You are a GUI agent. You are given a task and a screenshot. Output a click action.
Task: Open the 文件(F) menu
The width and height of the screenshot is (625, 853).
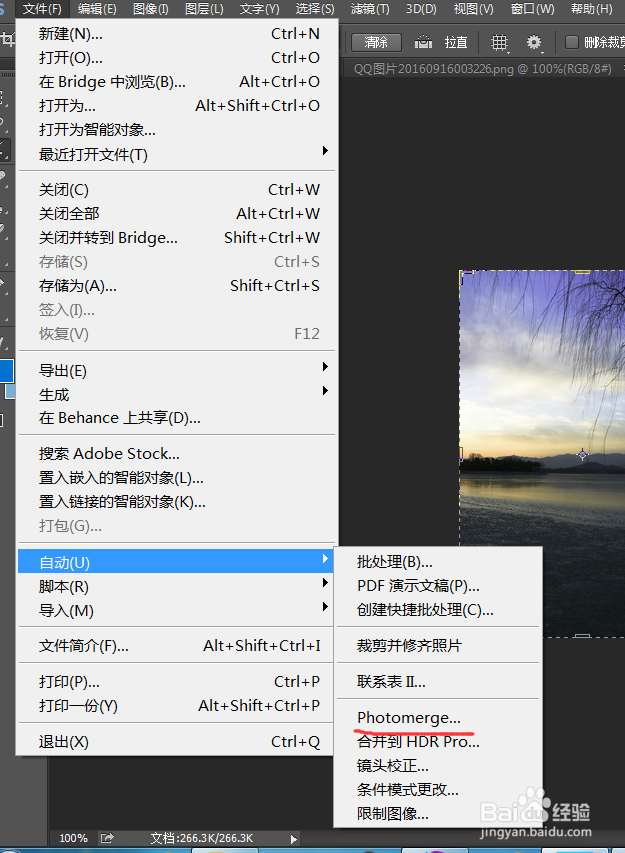click(42, 9)
